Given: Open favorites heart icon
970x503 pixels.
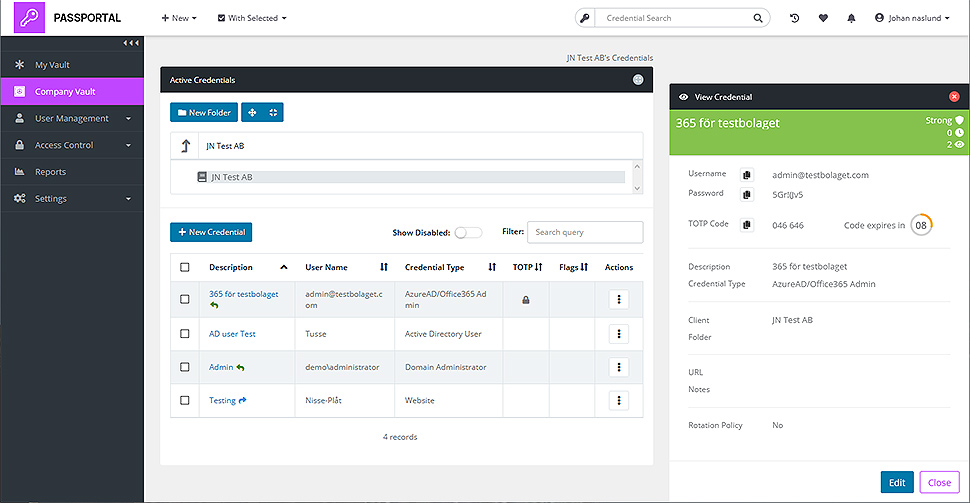Looking at the screenshot, I should click(x=823, y=18).
